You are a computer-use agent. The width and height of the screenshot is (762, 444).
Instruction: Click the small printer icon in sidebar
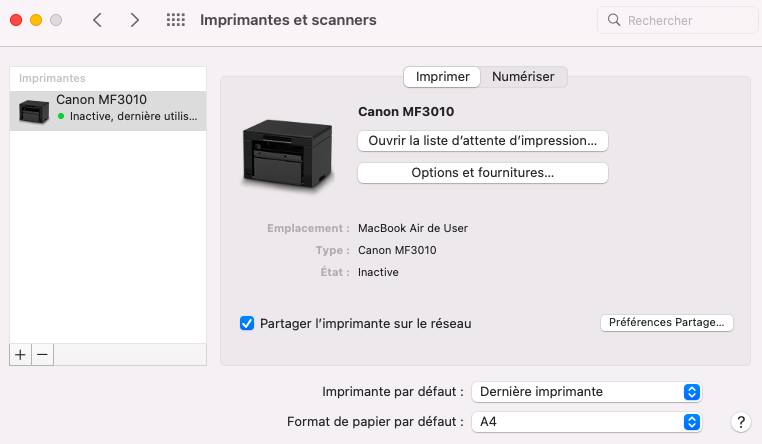point(34,109)
